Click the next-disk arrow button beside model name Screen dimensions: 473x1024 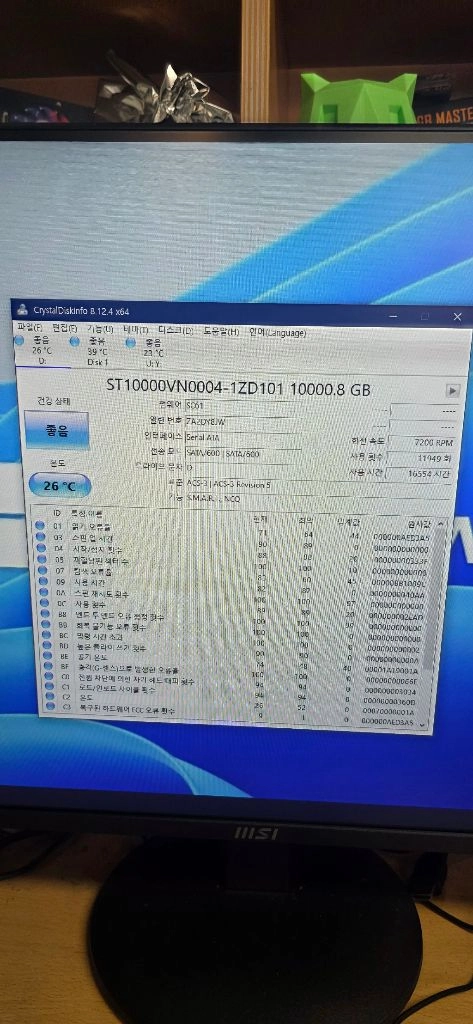(x=451, y=390)
